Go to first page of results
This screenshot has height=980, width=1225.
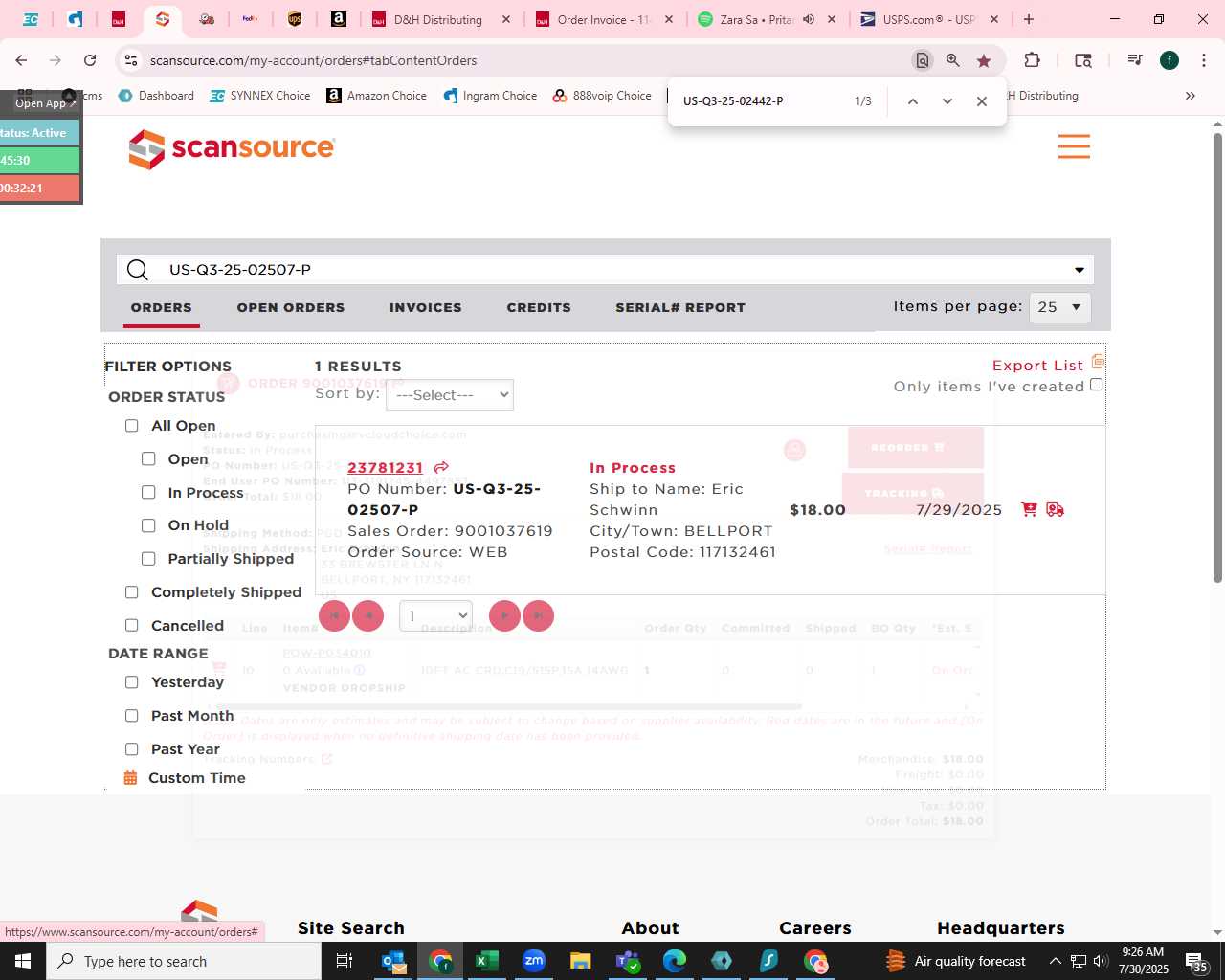tap(334, 615)
